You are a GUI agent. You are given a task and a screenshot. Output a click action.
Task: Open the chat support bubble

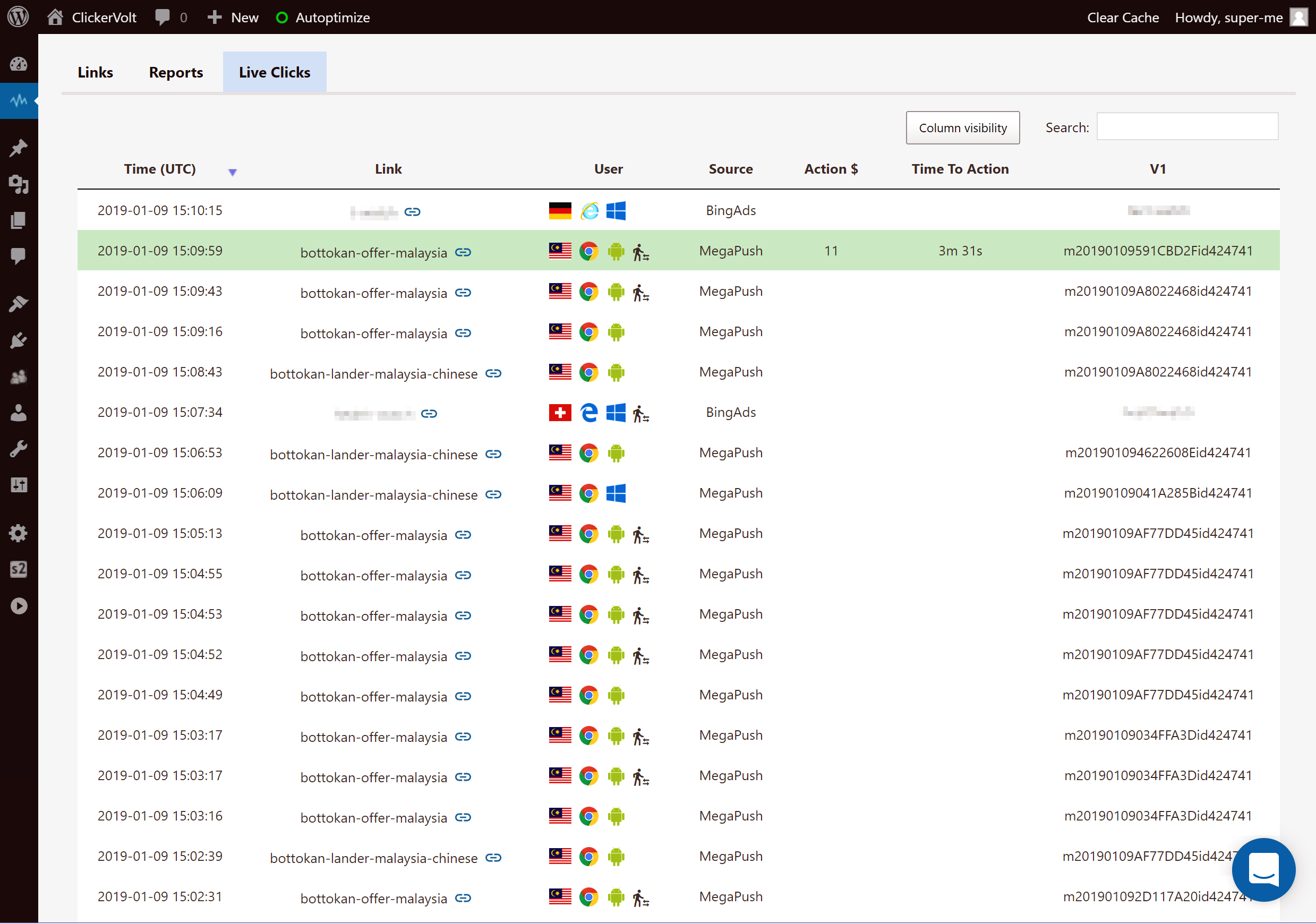click(1263, 869)
